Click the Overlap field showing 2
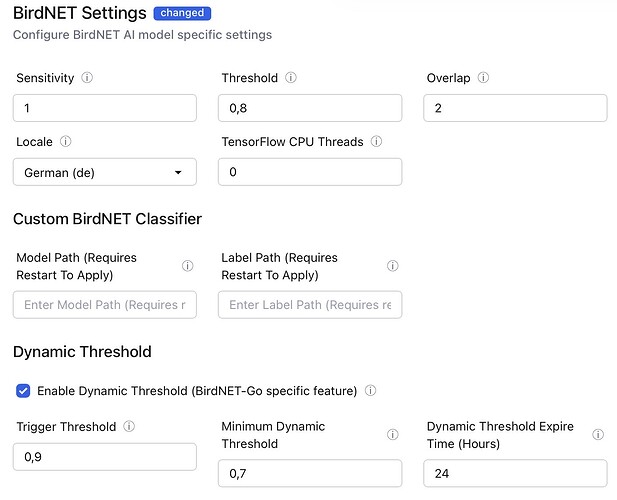This screenshot has height=500, width=617. click(515, 108)
